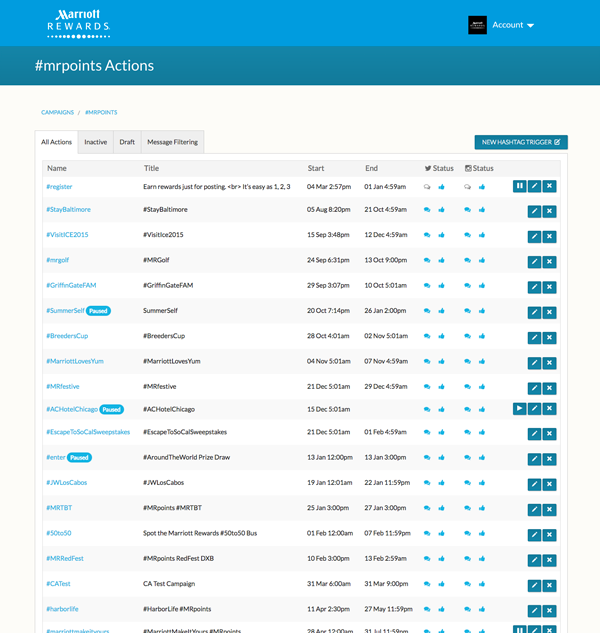
Task: Edit the #MRfestive action
Action: point(534,388)
